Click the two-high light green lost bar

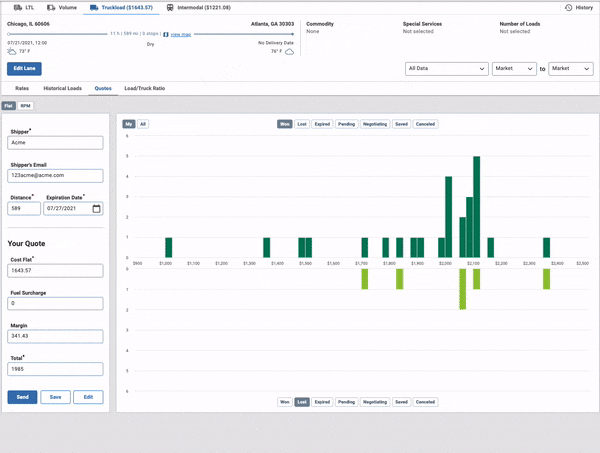pyautogui.click(x=463, y=289)
